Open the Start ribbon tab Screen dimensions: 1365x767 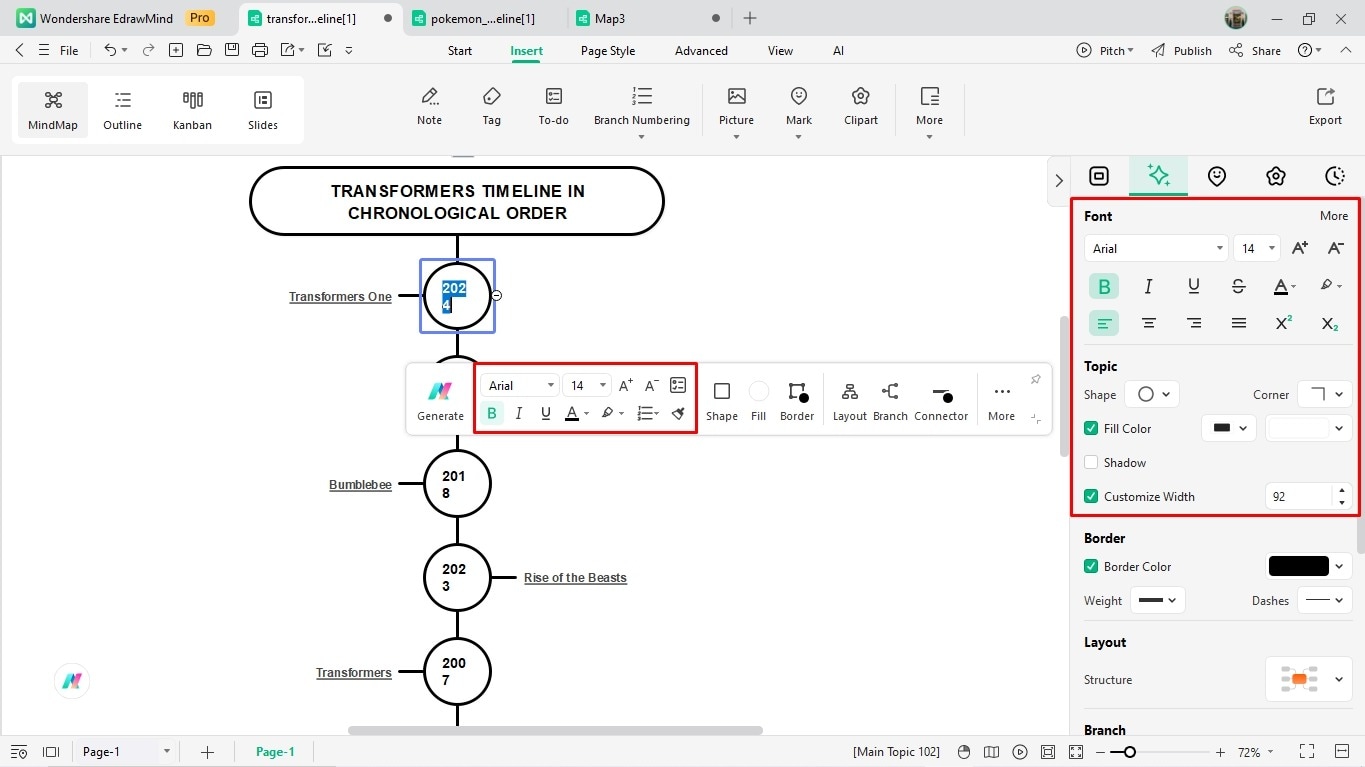(460, 50)
